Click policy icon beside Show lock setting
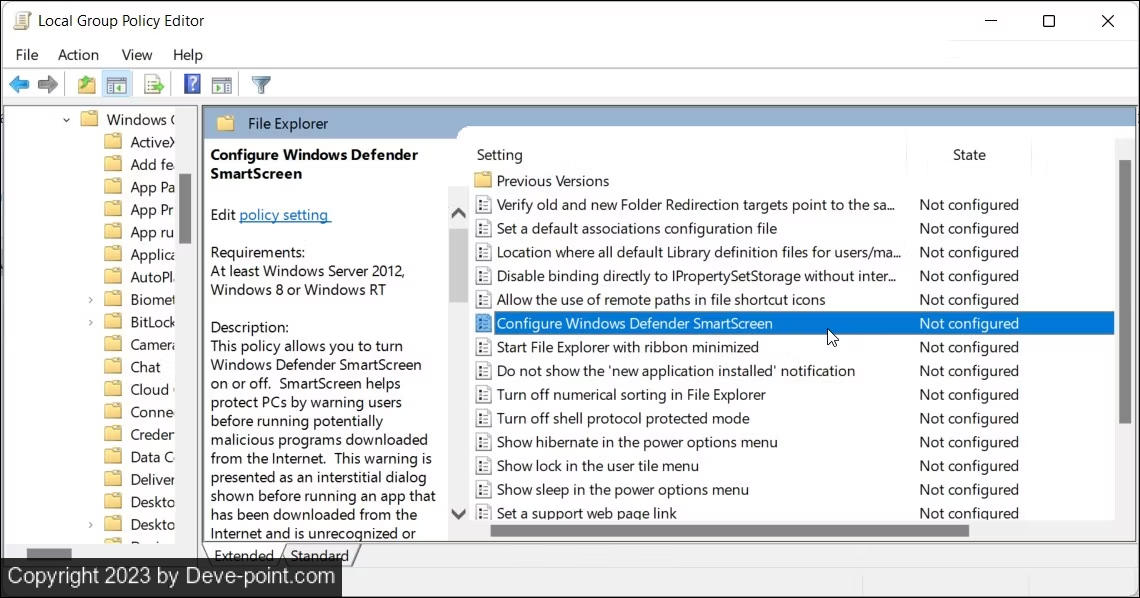 tap(483, 466)
